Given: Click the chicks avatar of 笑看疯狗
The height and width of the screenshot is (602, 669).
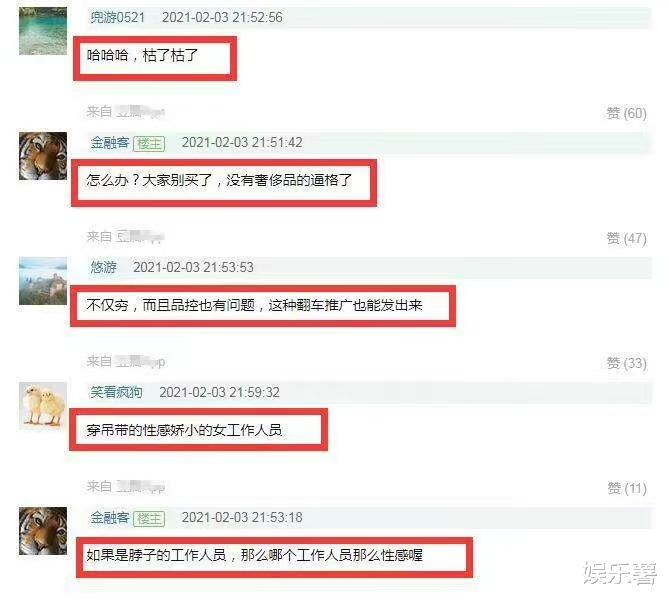Looking at the screenshot, I should tap(43, 406).
